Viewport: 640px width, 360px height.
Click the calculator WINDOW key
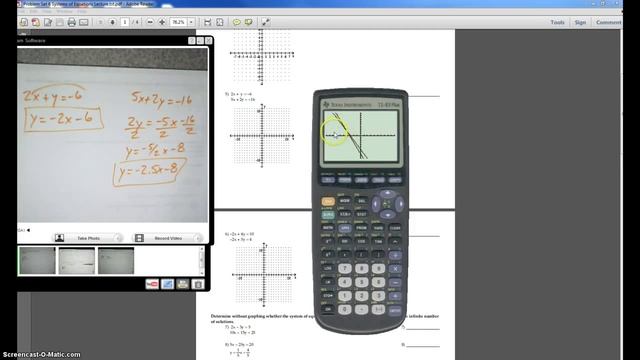tap(344, 180)
